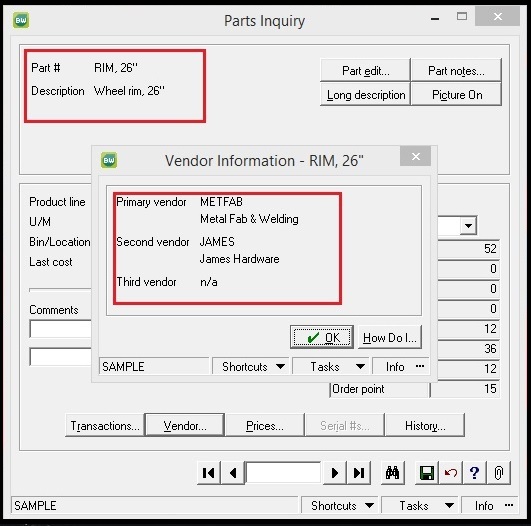
Task: Open the Tasks dropdown in main status bar
Action: [x=420, y=505]
